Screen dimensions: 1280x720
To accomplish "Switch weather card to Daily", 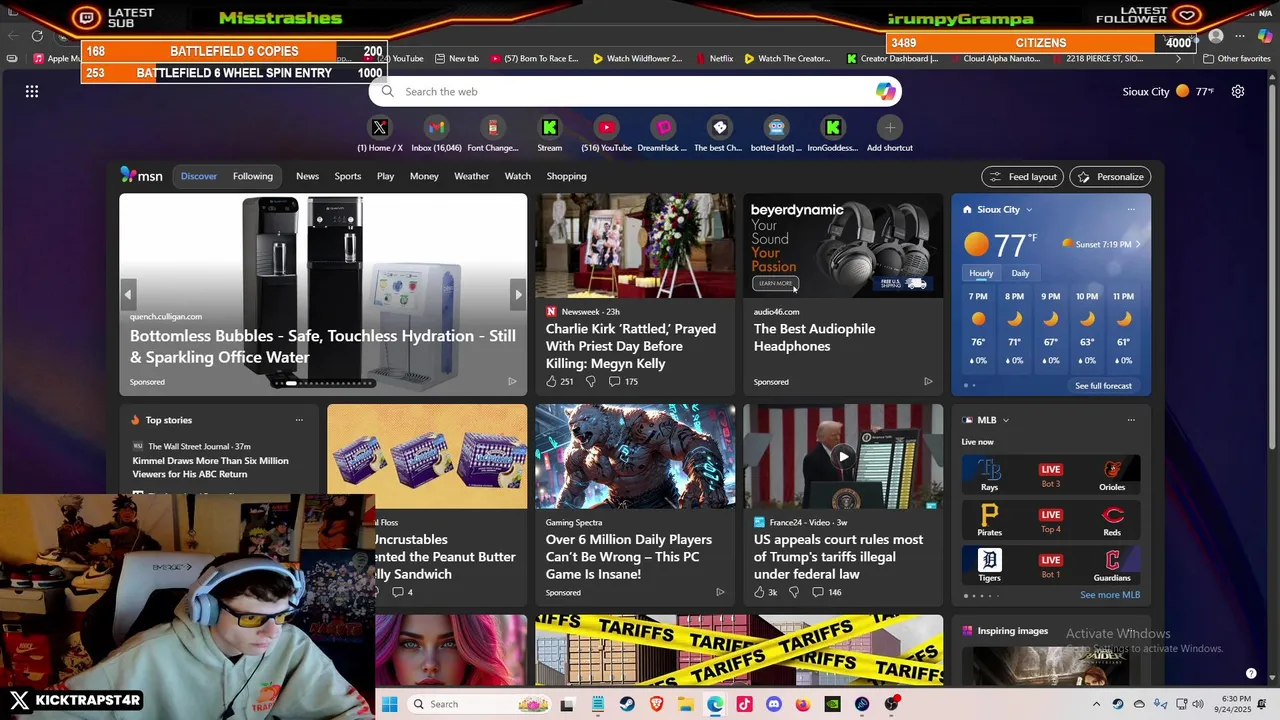I will [1020, 273].
